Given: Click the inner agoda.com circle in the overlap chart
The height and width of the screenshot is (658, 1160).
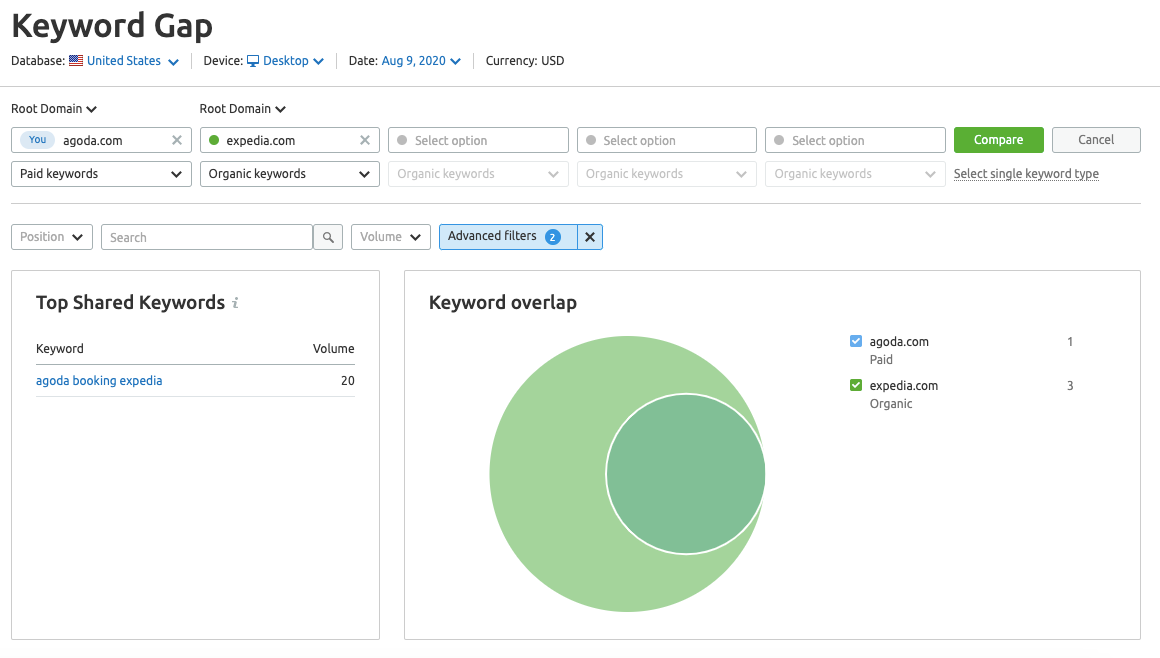Looking at the screenshot, I should pos(686,474).
